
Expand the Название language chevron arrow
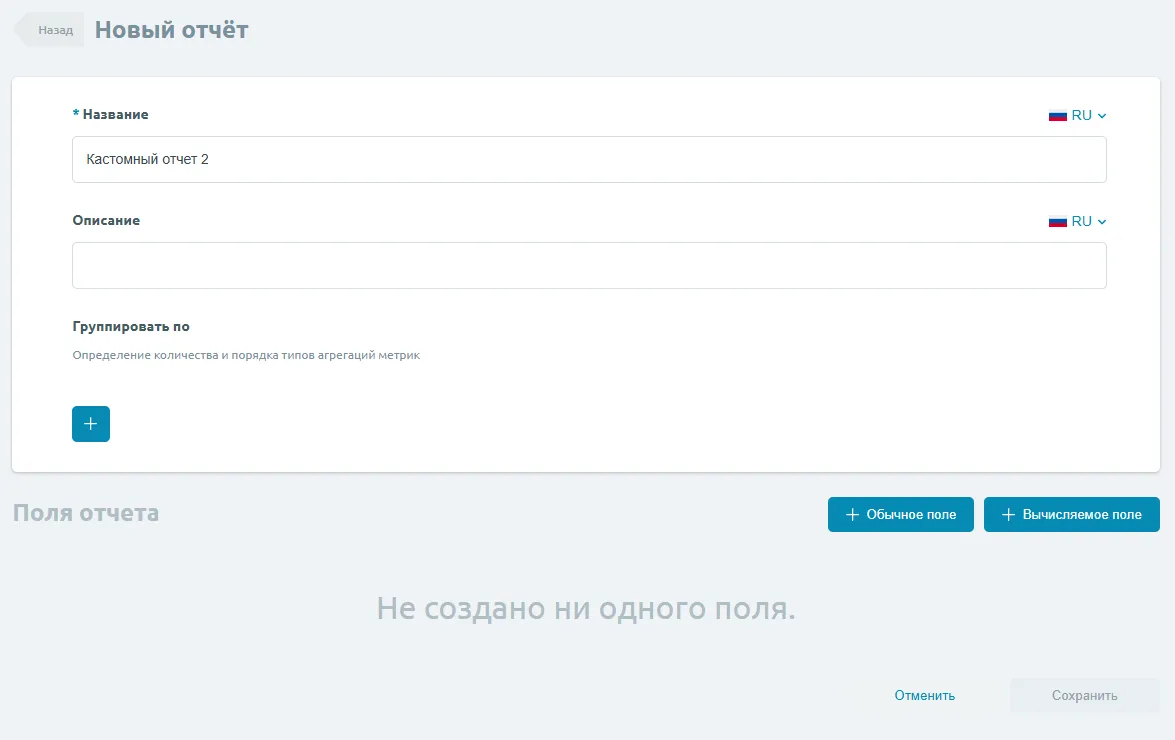[1102, 116]
